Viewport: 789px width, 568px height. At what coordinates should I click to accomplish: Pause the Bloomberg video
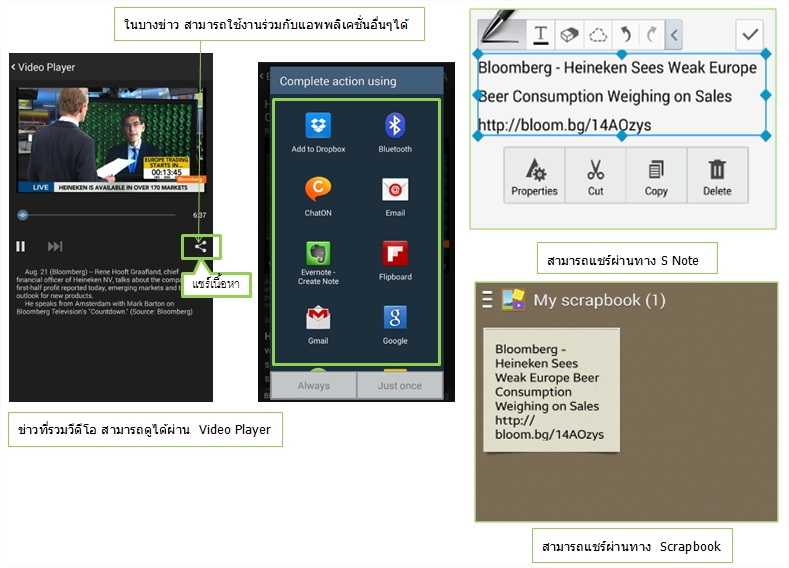point(21,247)
